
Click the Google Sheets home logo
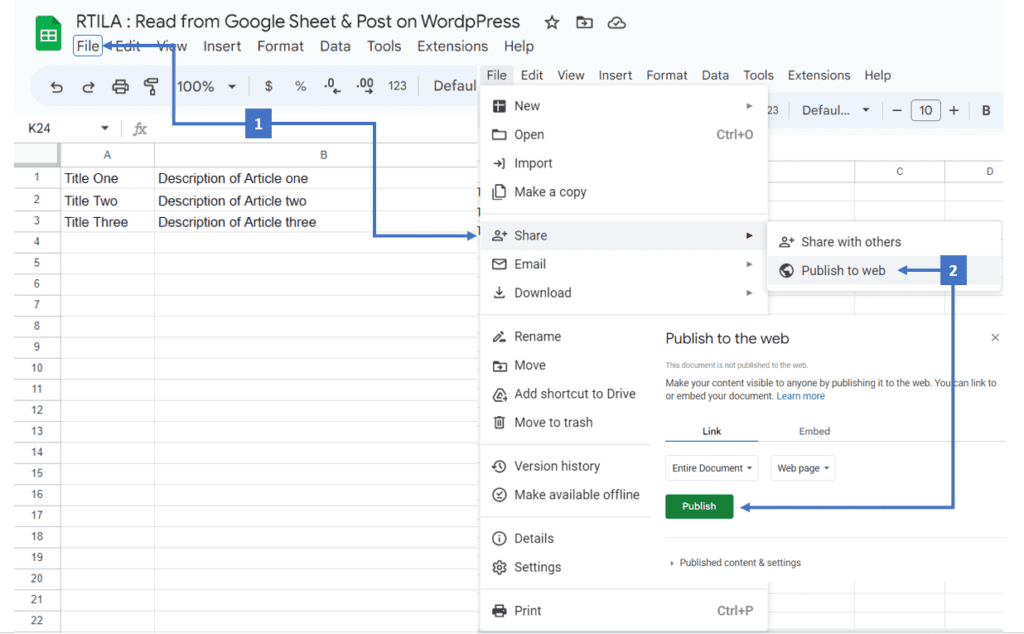click(x=48, y=33)
